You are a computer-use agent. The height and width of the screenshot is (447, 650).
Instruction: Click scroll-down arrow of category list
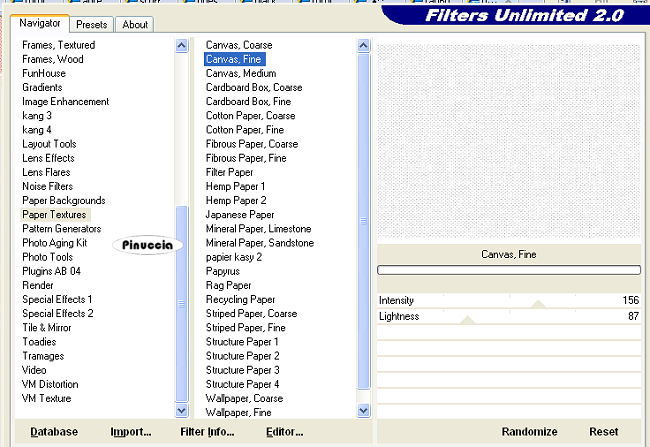pyautogui.click(x=182, y=411)
